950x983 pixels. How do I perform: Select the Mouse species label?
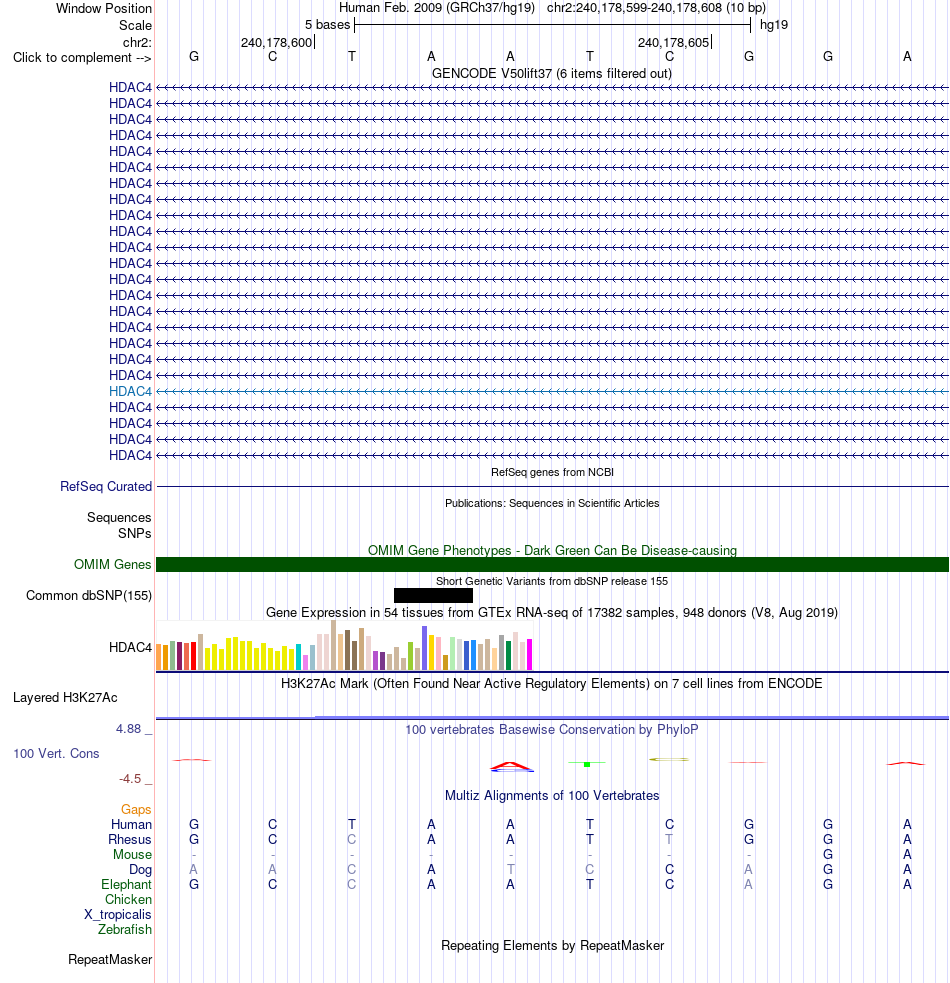[x=132, y=854]
